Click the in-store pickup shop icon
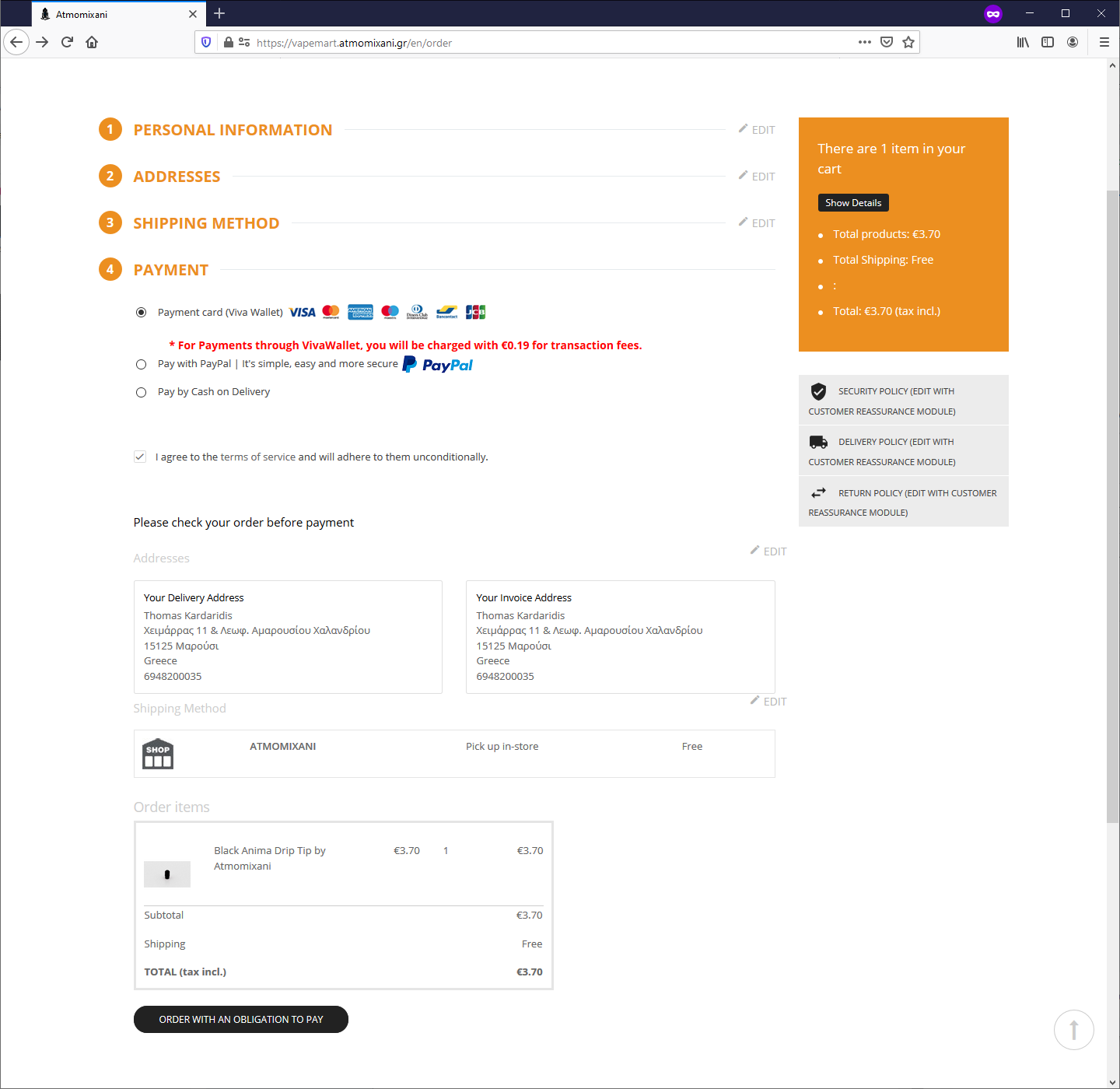 click(158, 753)
